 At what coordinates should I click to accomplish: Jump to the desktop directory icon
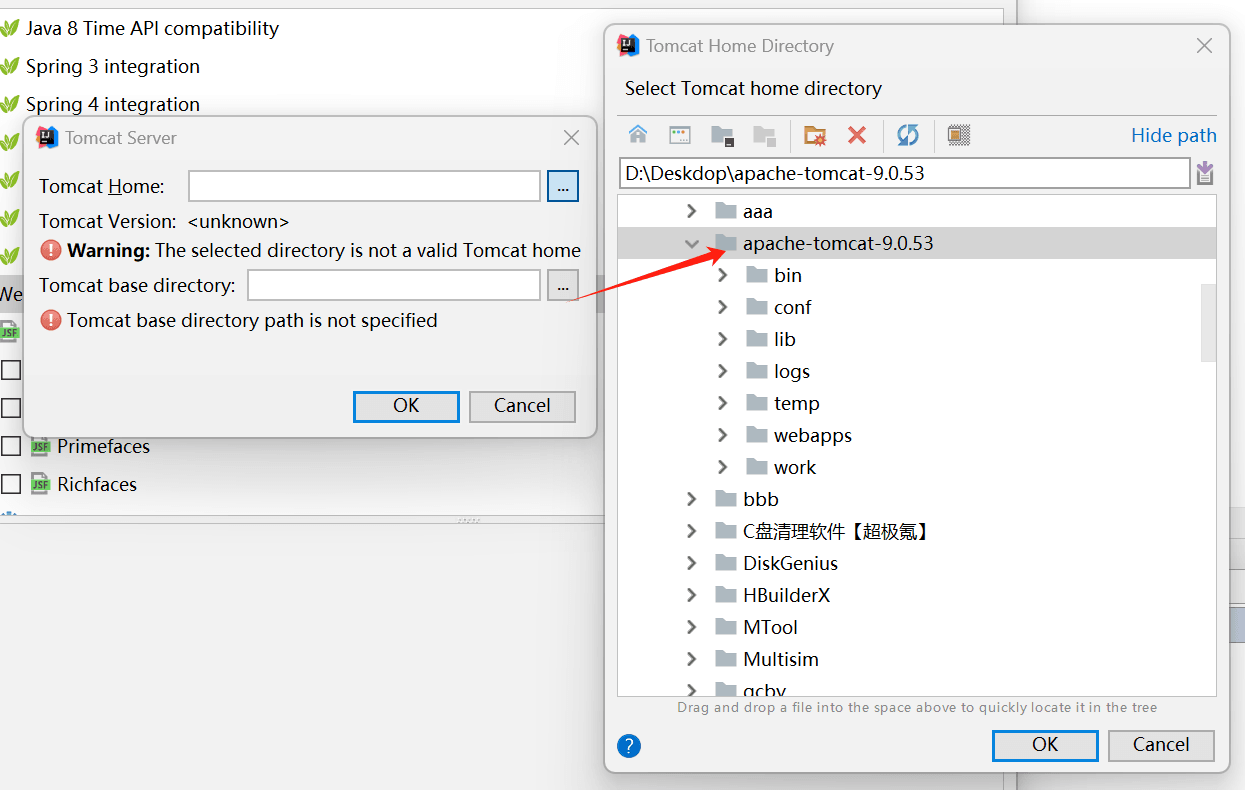coord(680,135)
